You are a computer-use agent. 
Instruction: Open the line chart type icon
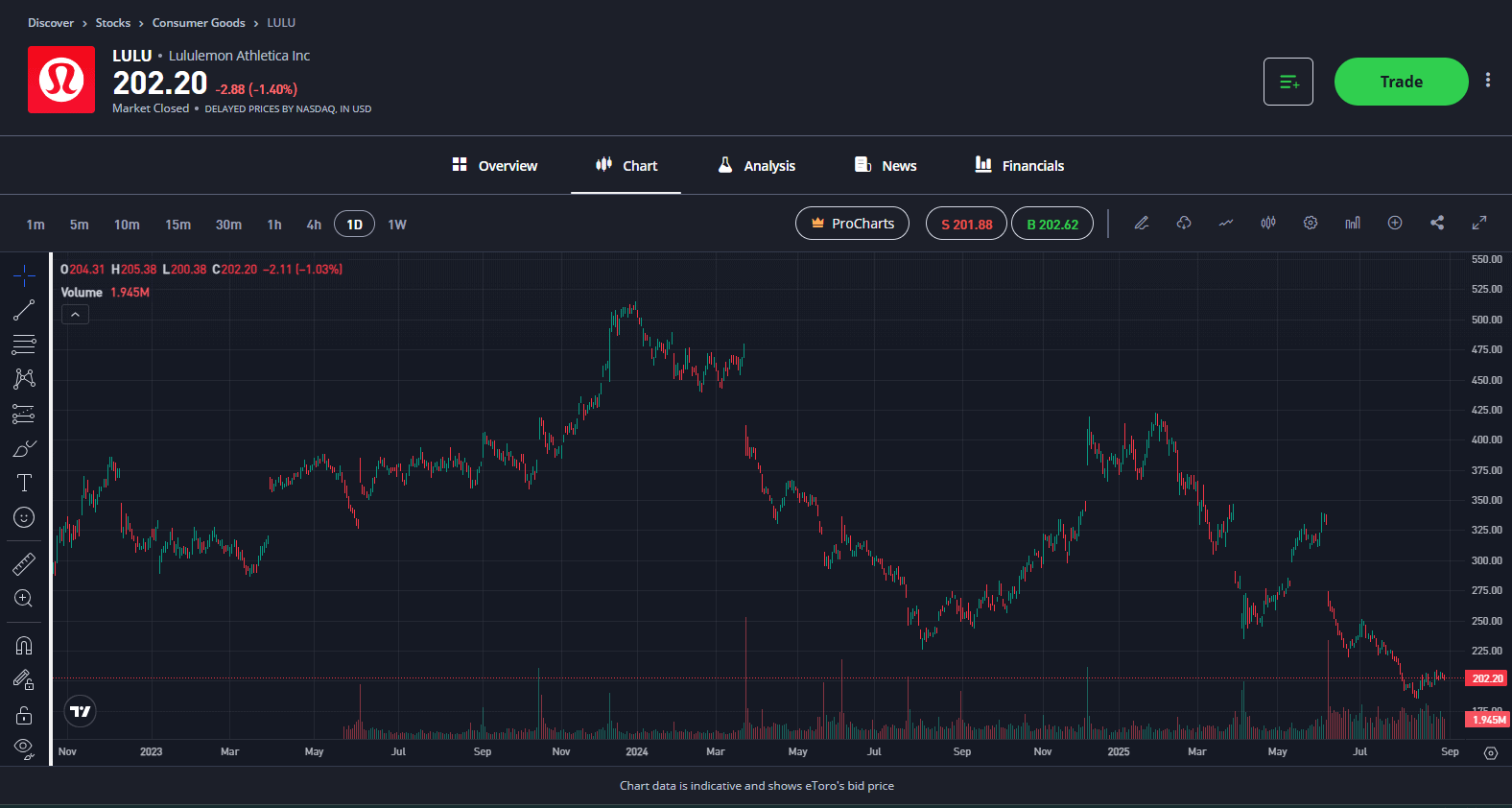[x=1226, y=223]
